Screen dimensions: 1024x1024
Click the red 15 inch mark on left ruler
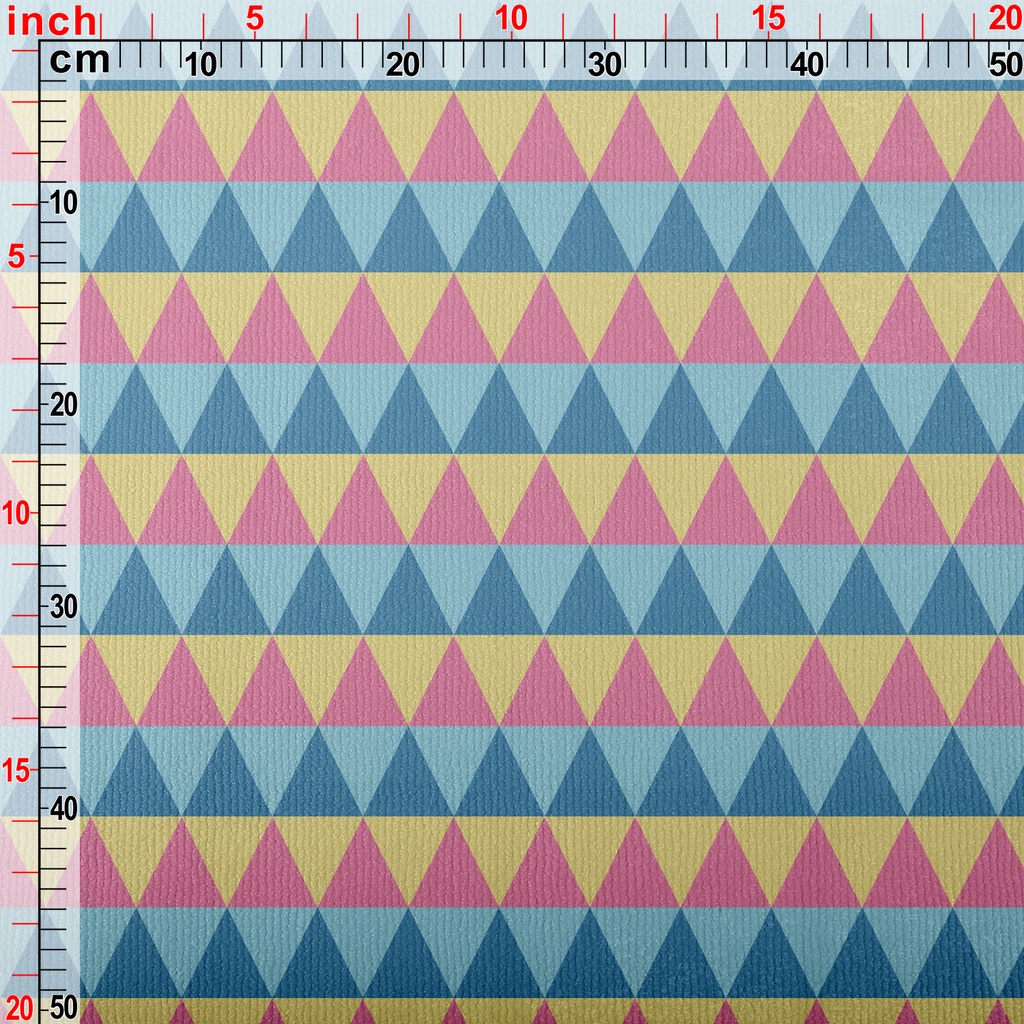[x=16, y=769]
